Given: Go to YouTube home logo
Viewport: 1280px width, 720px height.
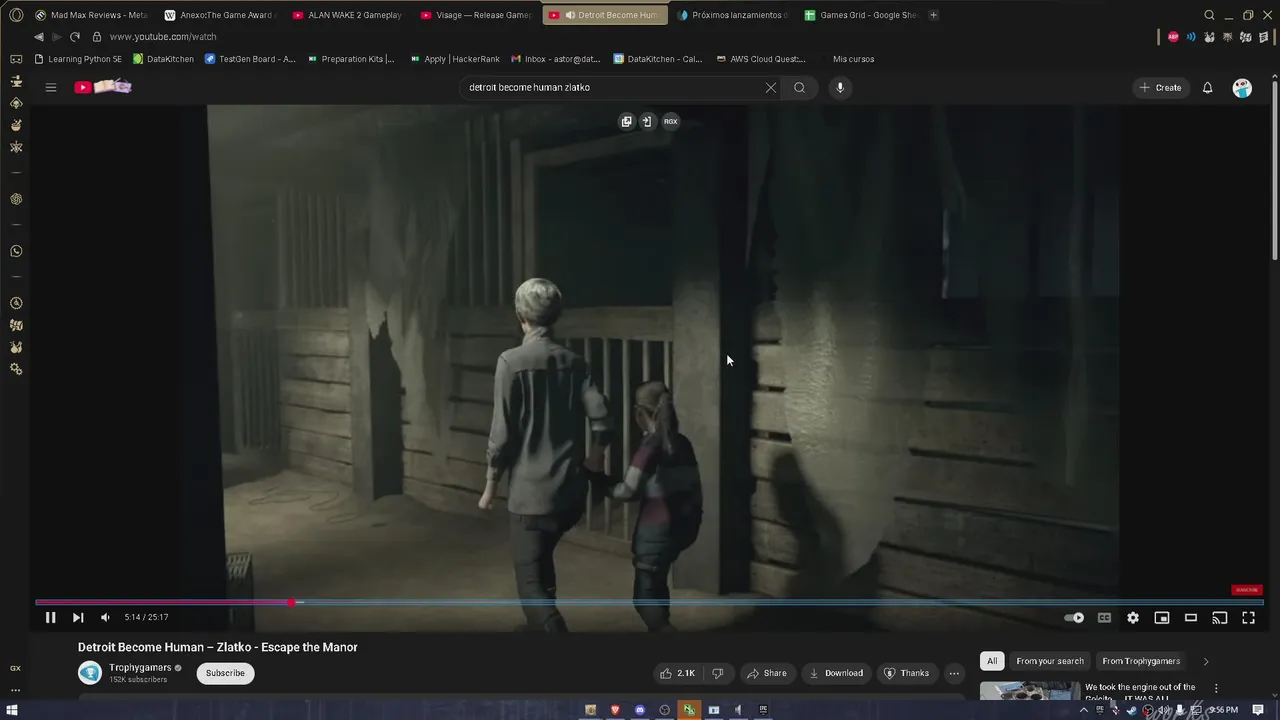Looking at the screenshot, I should pyautogui.click(x=103, y=87).
